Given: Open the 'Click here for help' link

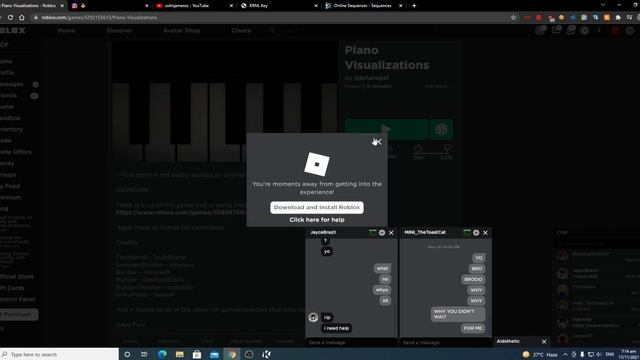Looking at the screenshot, I should click(317, 220).
